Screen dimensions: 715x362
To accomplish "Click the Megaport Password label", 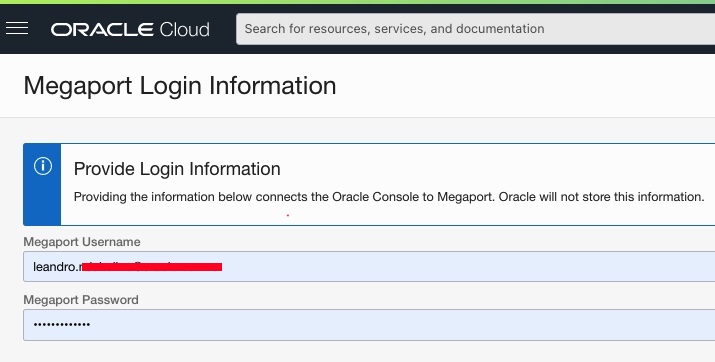I will 81,300.
